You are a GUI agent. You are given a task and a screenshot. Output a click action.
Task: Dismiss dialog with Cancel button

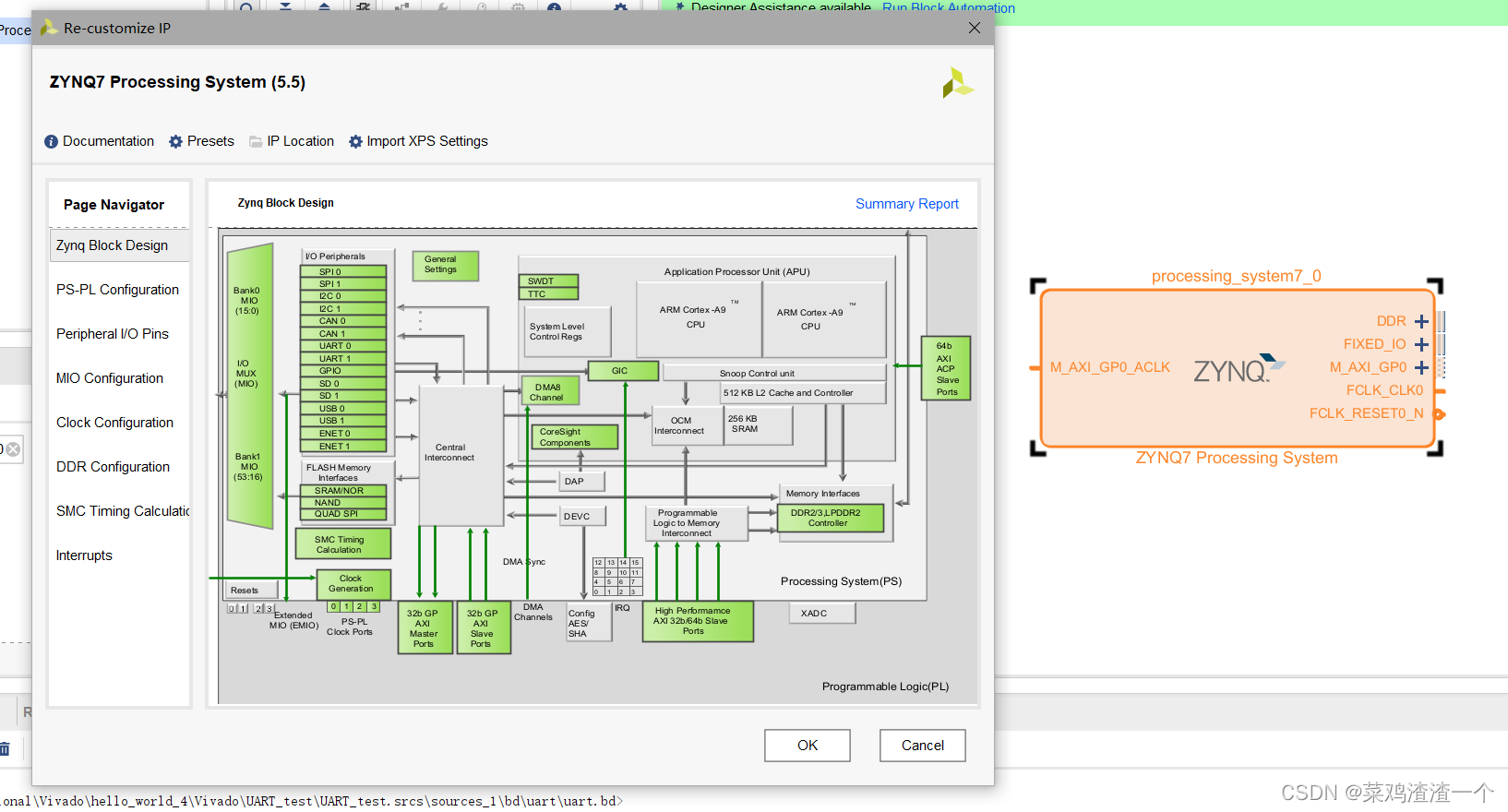click(x=923, y=746)
